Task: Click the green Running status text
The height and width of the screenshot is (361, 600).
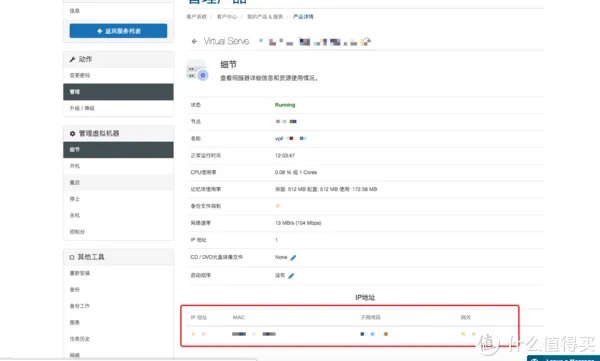Action: pyautogui.click(x=285, y=105)
